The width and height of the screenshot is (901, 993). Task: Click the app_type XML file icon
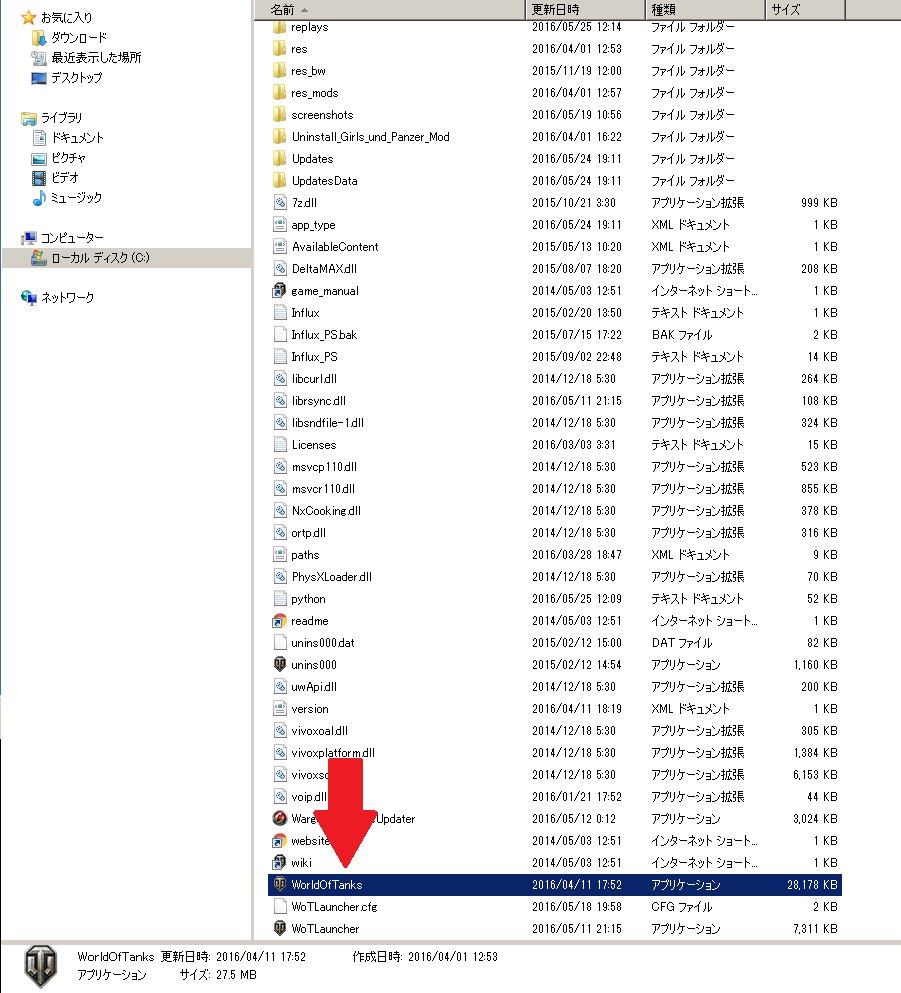point(279,225)
